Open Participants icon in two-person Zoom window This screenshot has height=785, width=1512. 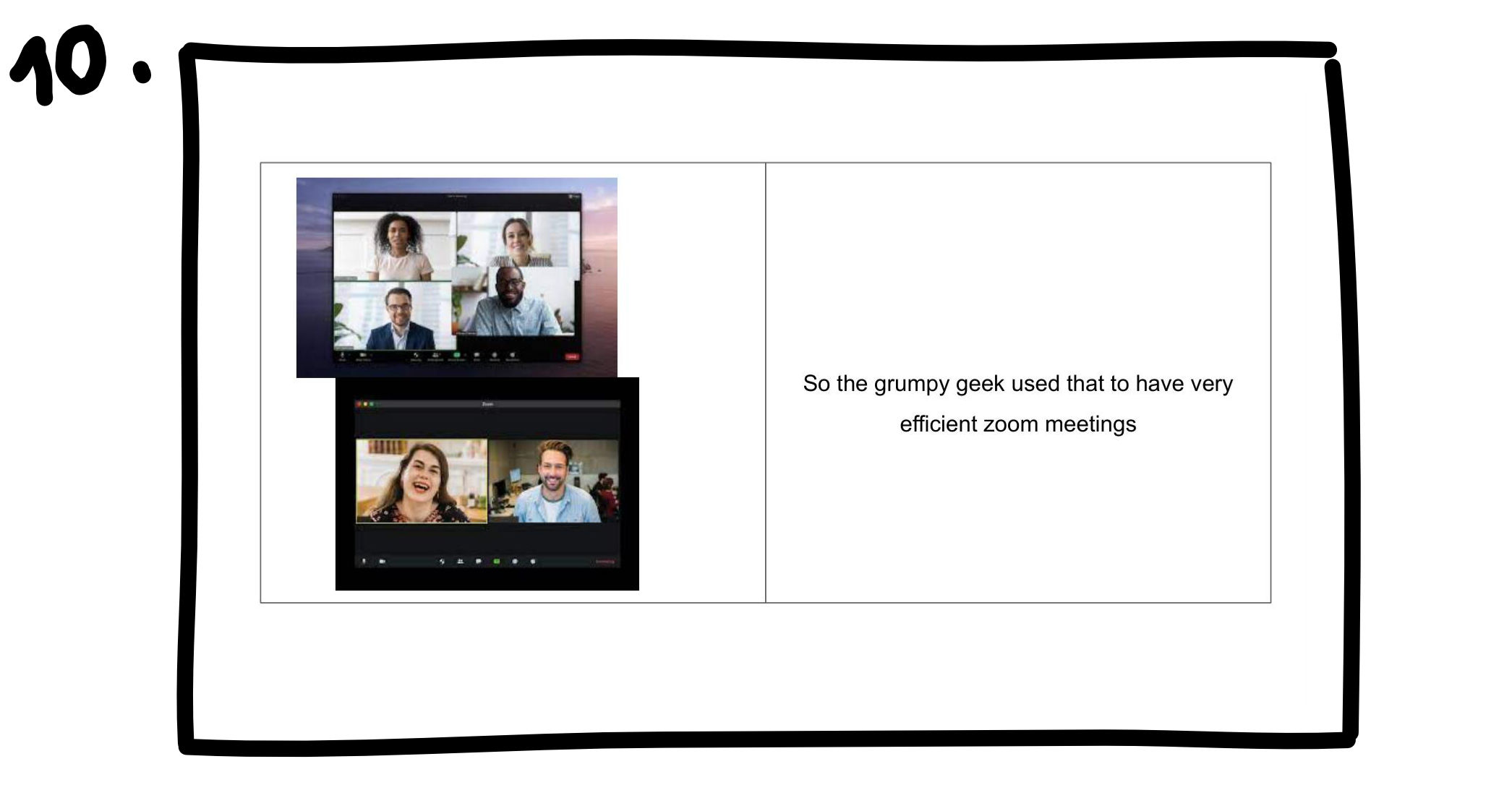460,562
